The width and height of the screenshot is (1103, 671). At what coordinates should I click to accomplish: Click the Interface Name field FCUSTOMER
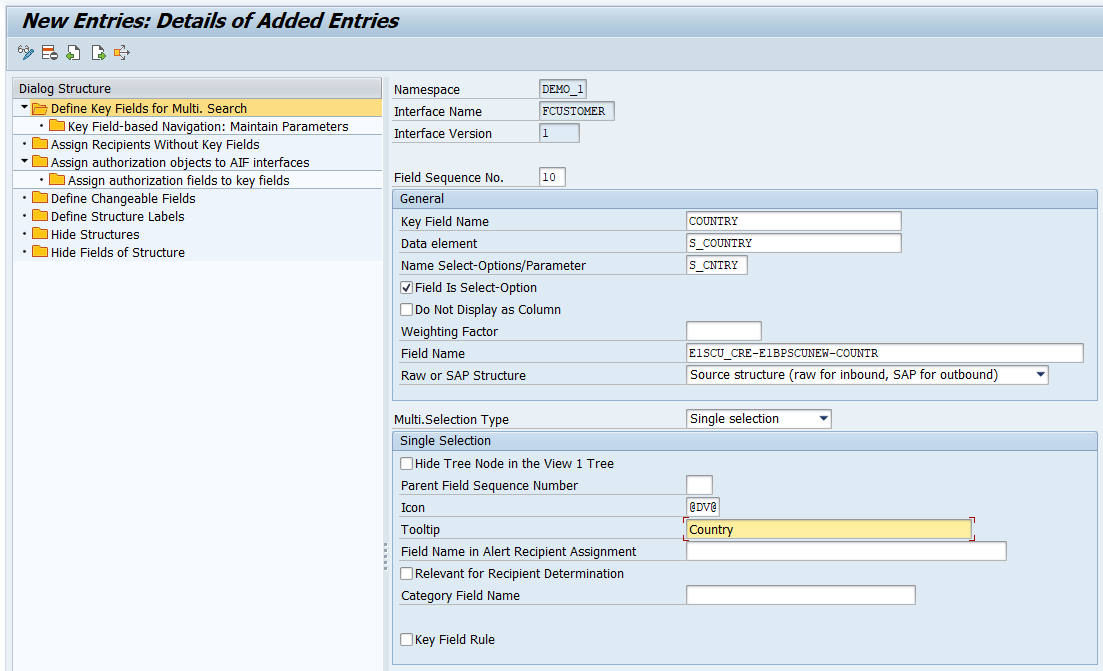577,111
